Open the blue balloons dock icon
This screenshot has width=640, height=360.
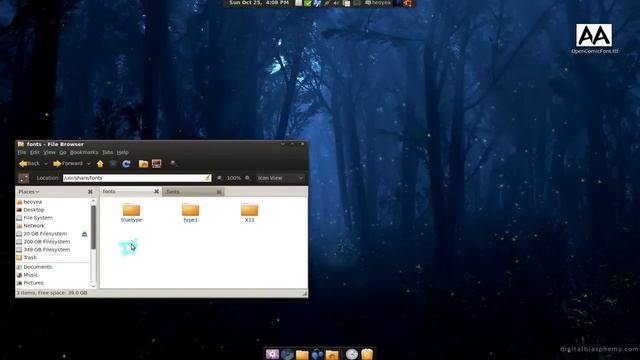pos(317,354)
